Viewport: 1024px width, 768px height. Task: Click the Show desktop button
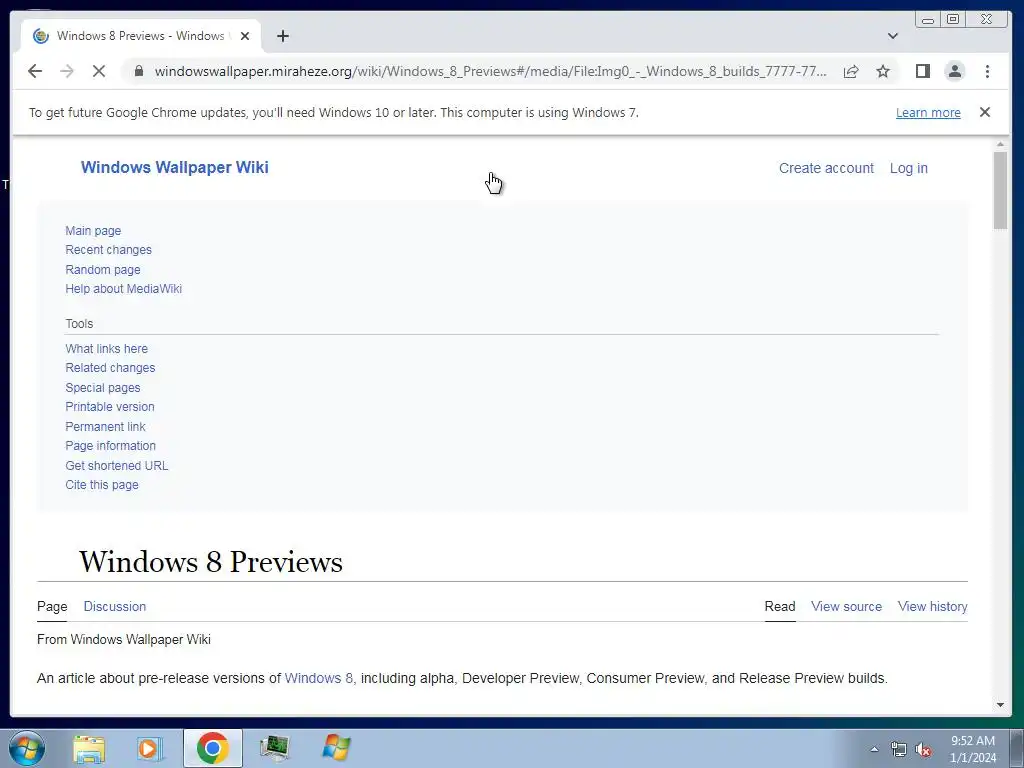coord(1016,748)
